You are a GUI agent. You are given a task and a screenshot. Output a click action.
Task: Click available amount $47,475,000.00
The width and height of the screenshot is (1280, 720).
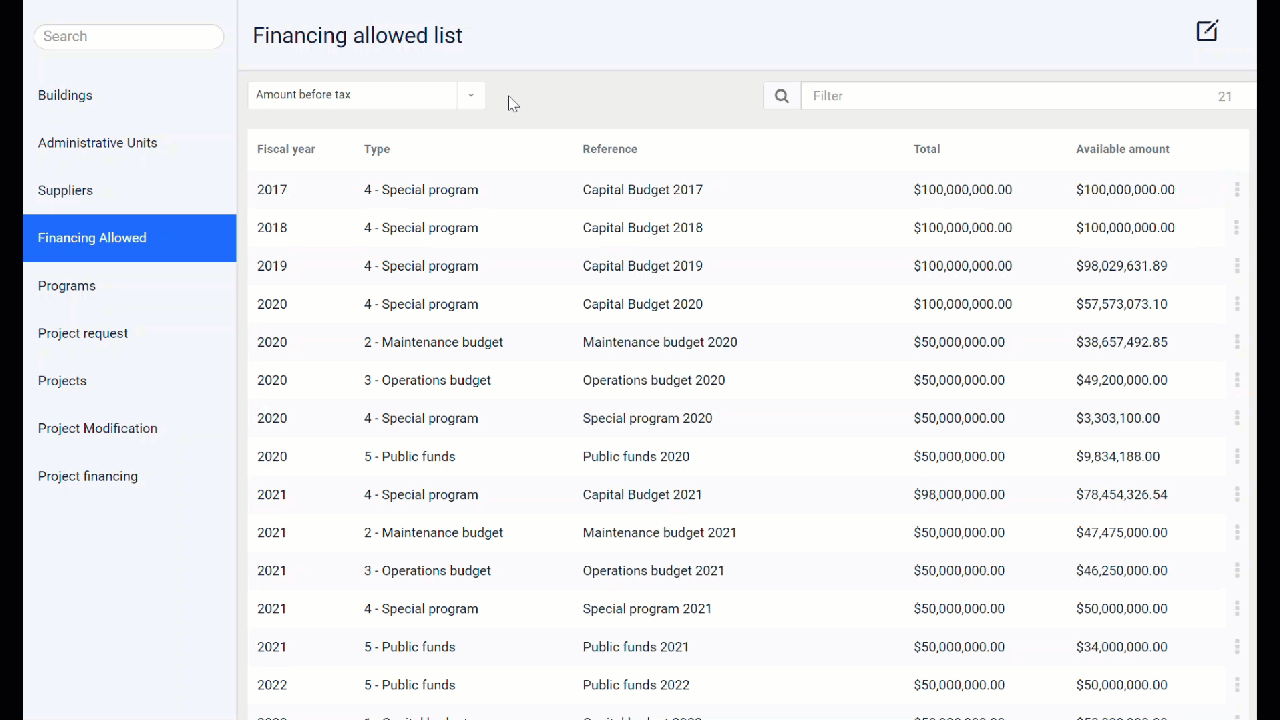point(1122,532)
